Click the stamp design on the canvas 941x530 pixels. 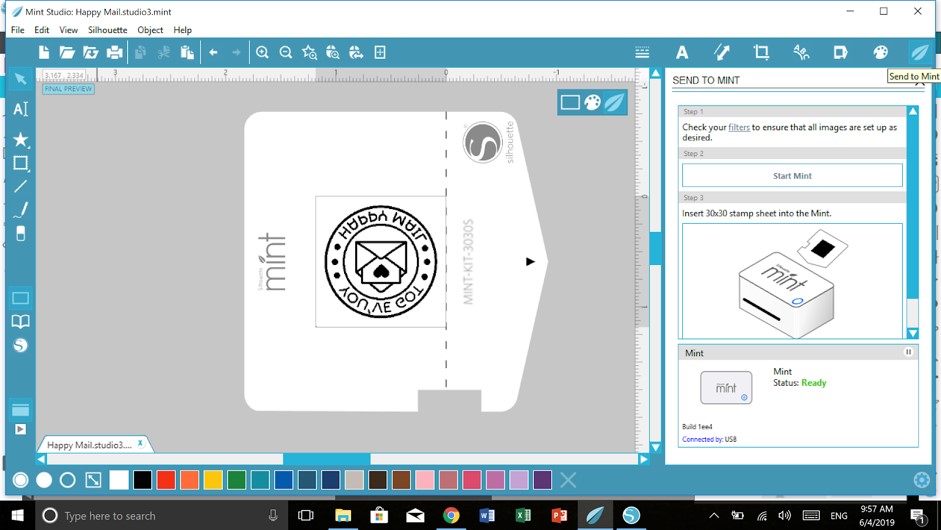click(x=380, y=262)
